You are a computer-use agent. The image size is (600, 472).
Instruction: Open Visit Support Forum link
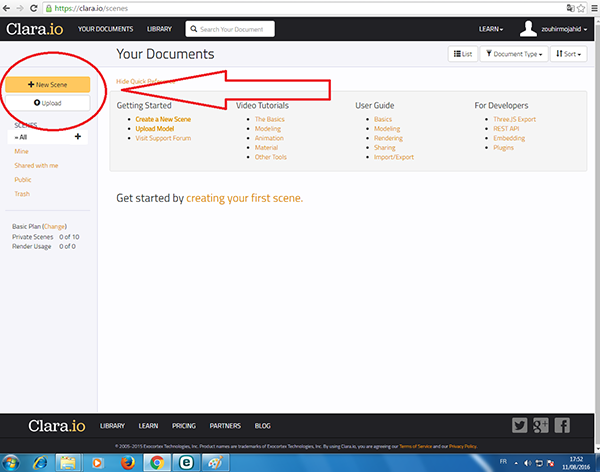(x=163, y=138)
